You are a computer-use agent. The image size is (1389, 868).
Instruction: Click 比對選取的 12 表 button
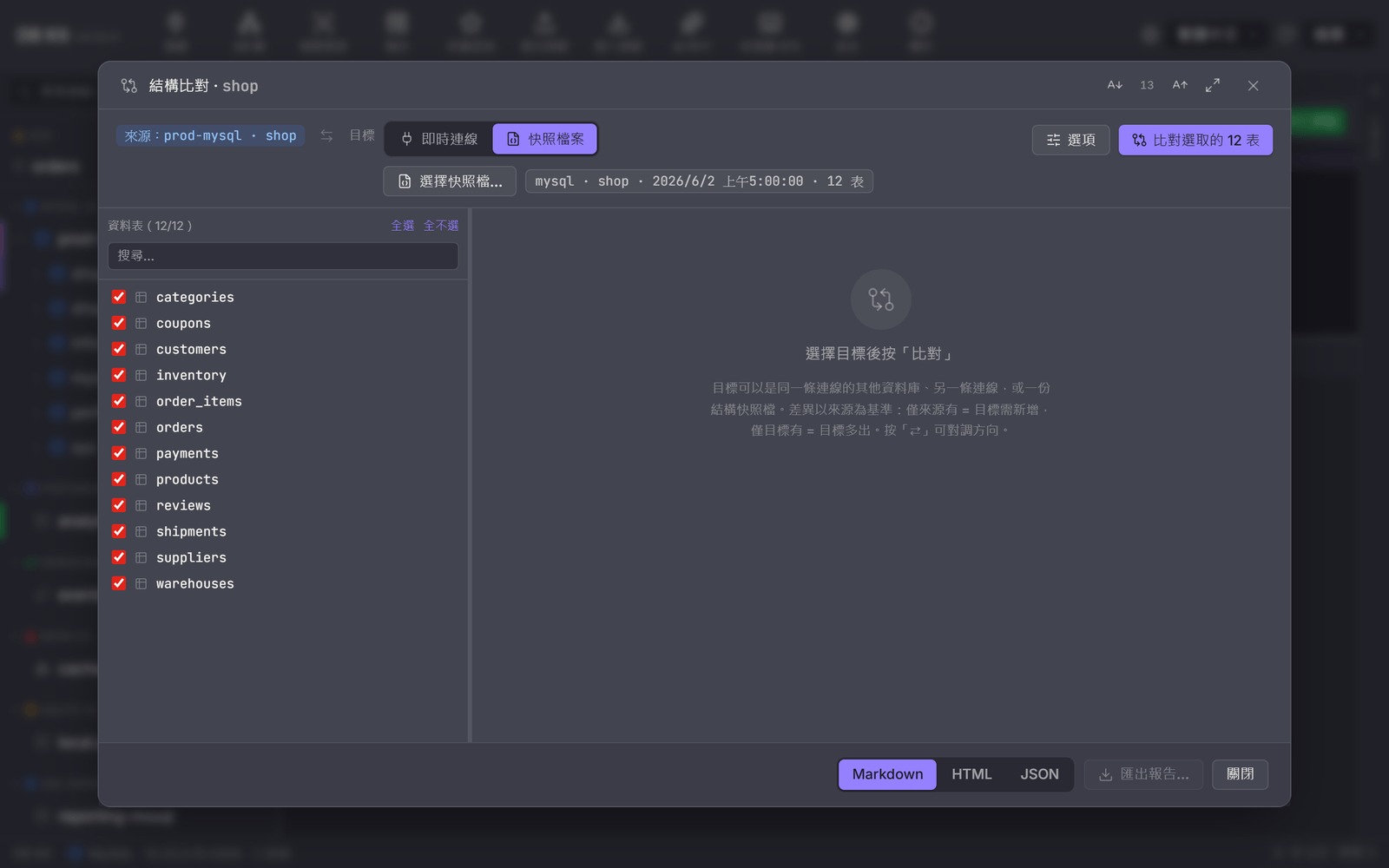click(x=1195, y=140)
